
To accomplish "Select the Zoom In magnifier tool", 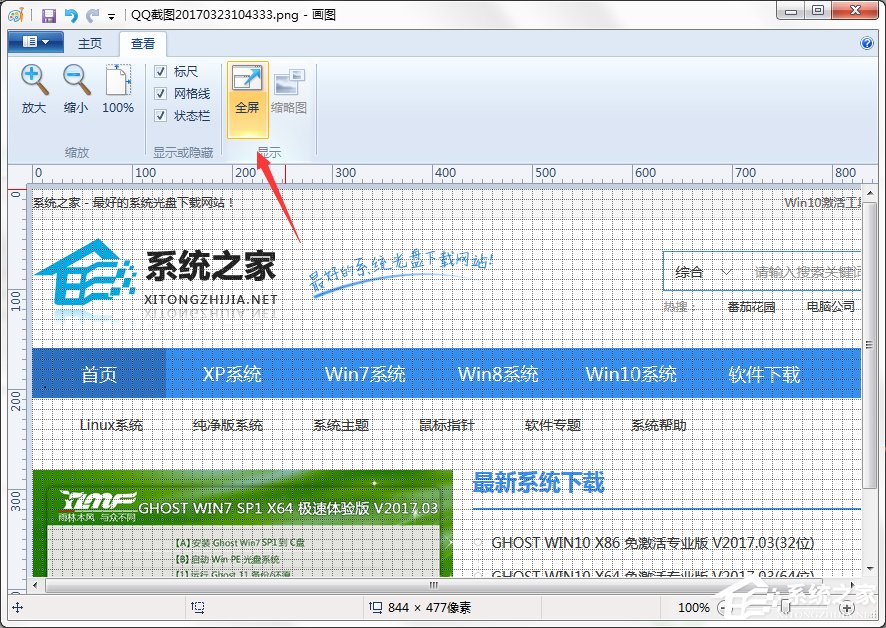I will pyautogui.click(x=33, y=88).
